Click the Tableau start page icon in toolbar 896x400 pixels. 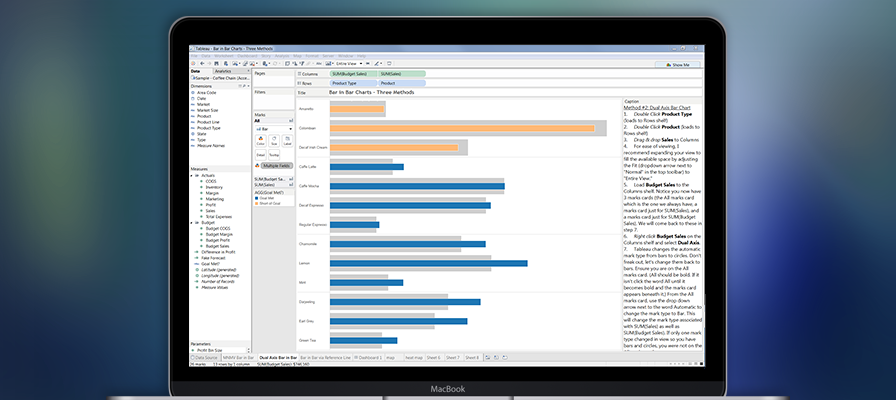coord(193,63)
